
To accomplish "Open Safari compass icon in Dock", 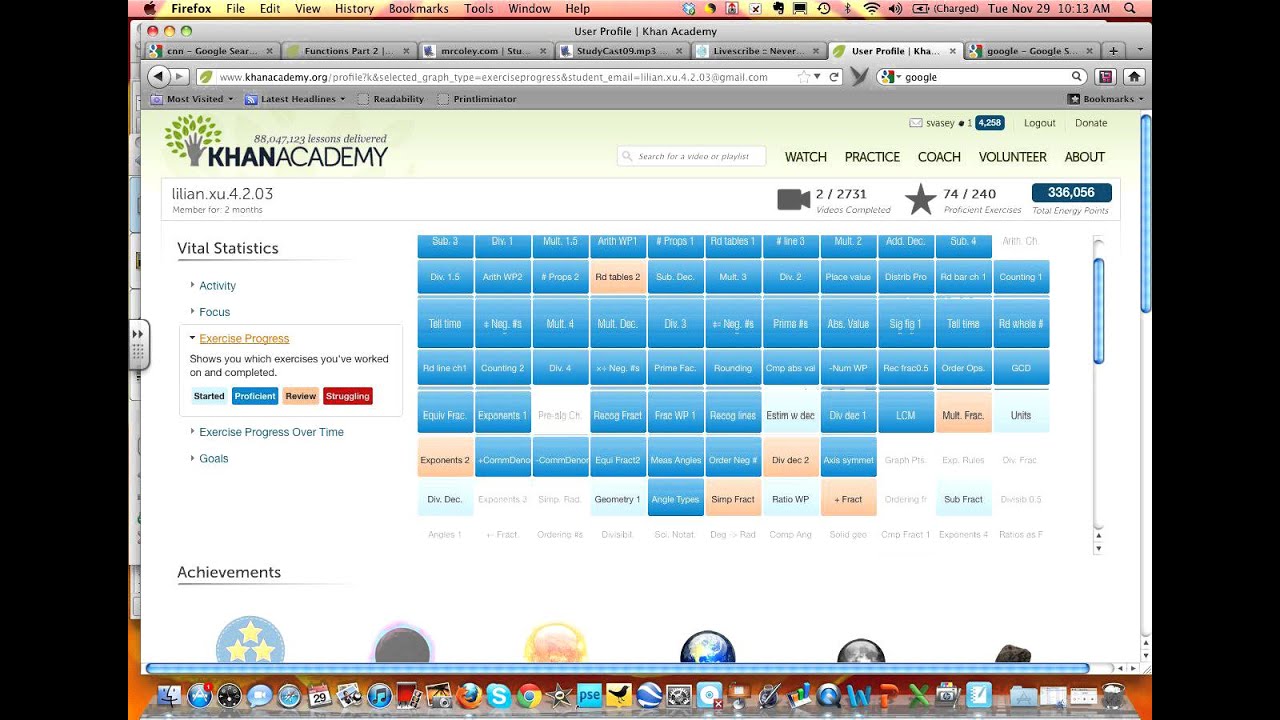I will pos(289,696).
